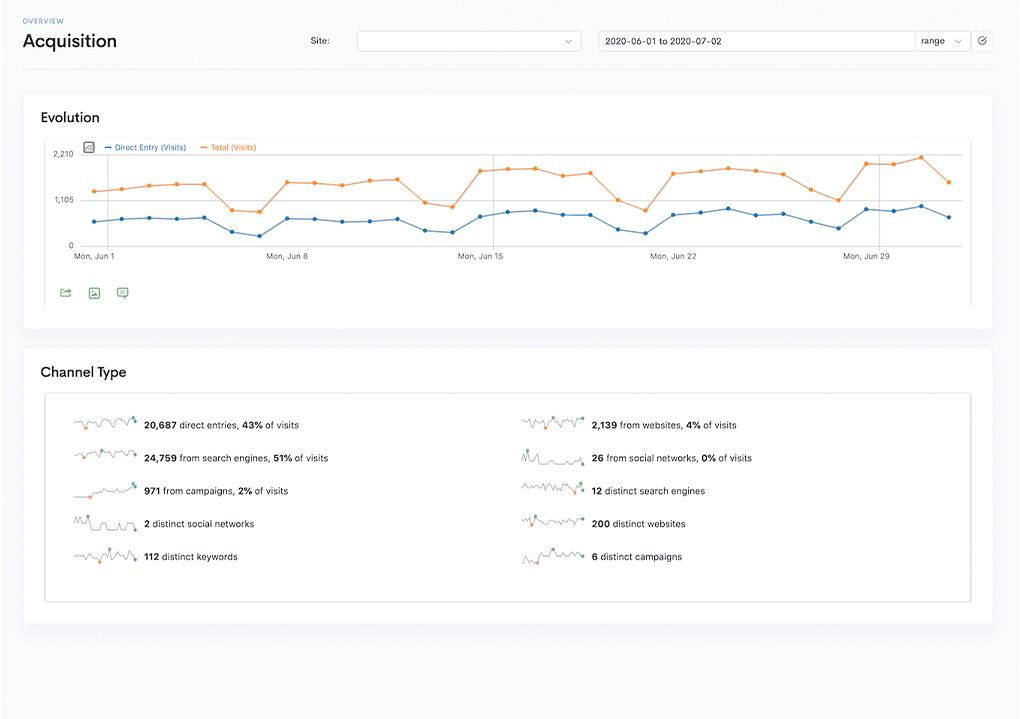Click the export dataset icon below chart
The height and width of the screenshot is (719, 1020).
[66, 293]
